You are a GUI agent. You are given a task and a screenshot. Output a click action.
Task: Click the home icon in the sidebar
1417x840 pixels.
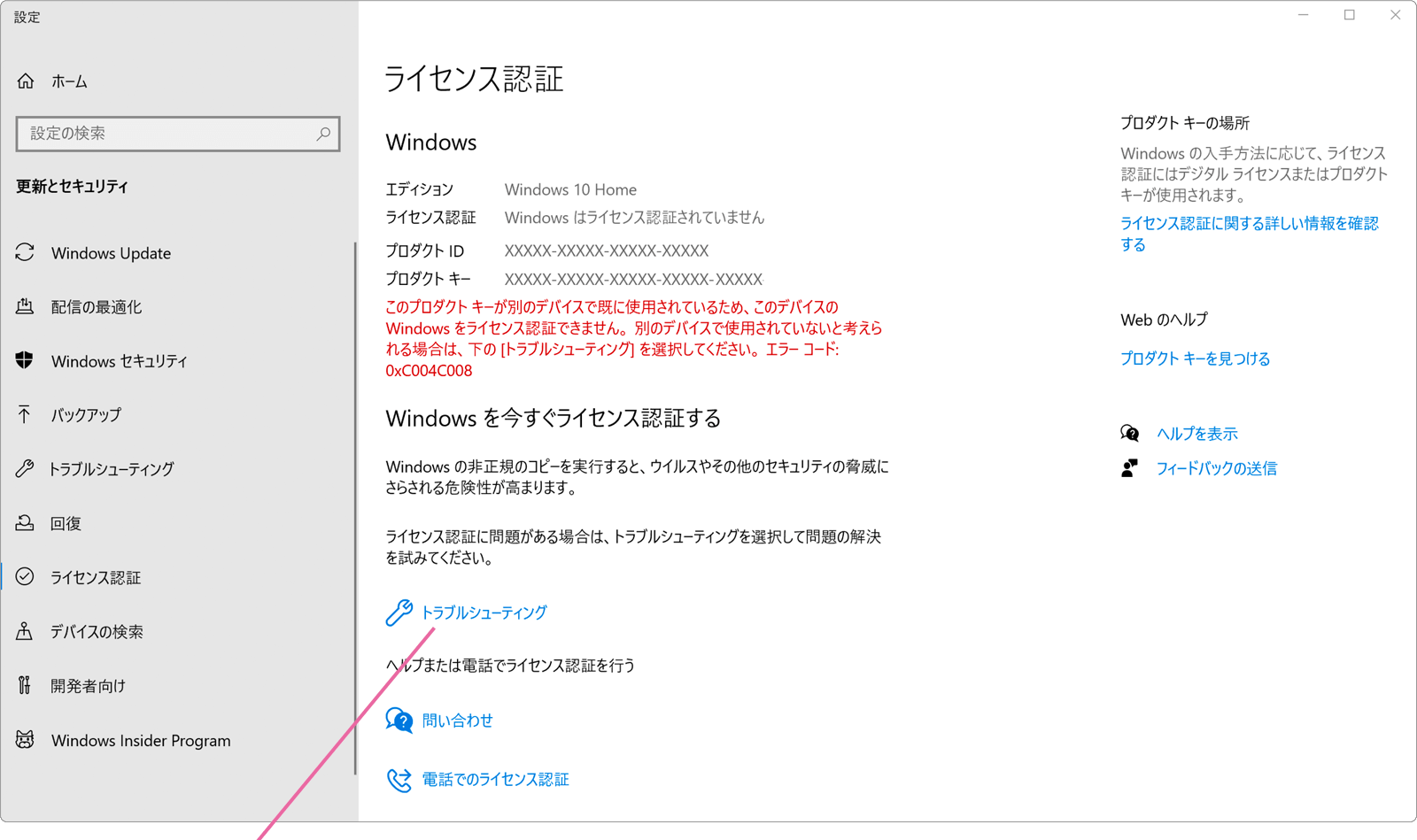(26, 81)
